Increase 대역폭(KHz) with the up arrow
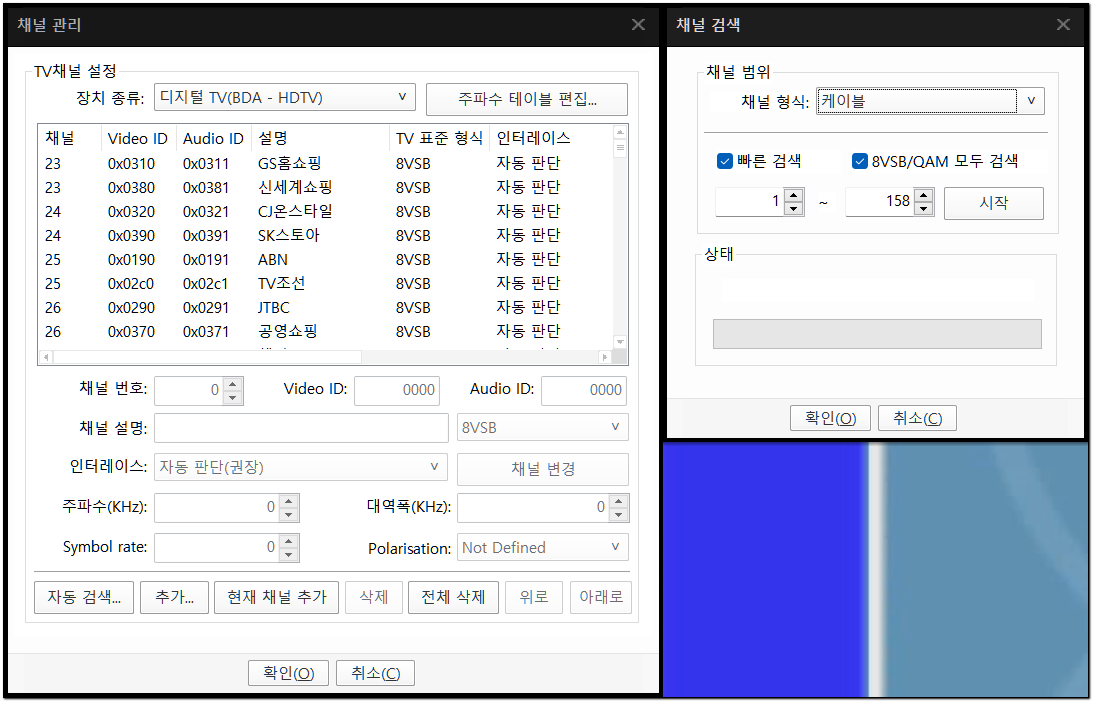Viewport: 1093px width, 702px height. click(618, 501)
